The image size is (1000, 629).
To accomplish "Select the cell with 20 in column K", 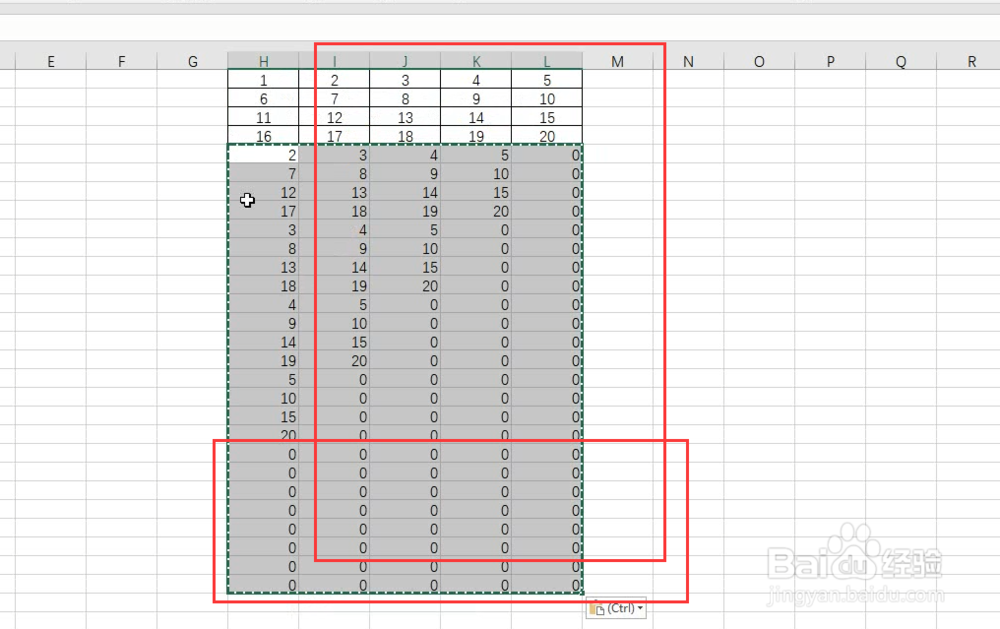I will (476, 211).
